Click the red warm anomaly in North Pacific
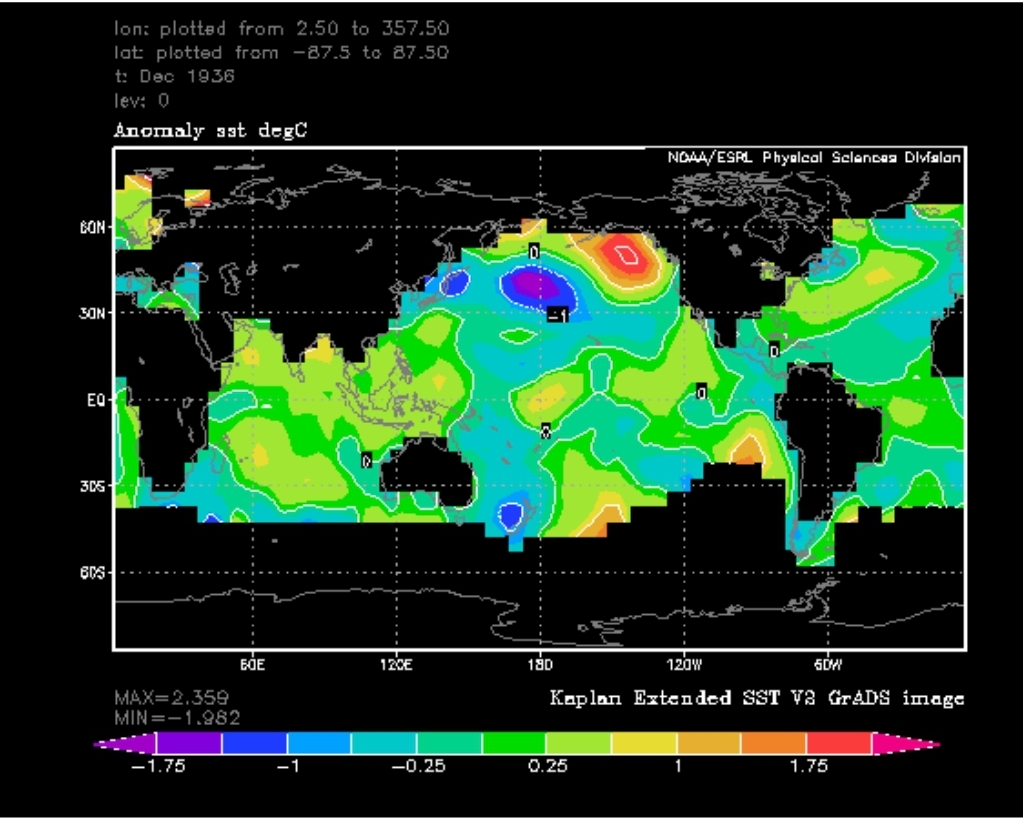 click(626, 257)
